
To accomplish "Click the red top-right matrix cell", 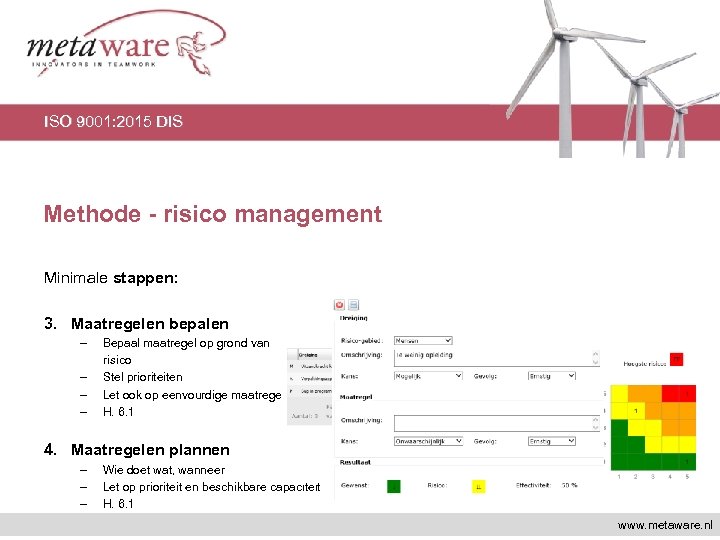I will pos(687,394).
